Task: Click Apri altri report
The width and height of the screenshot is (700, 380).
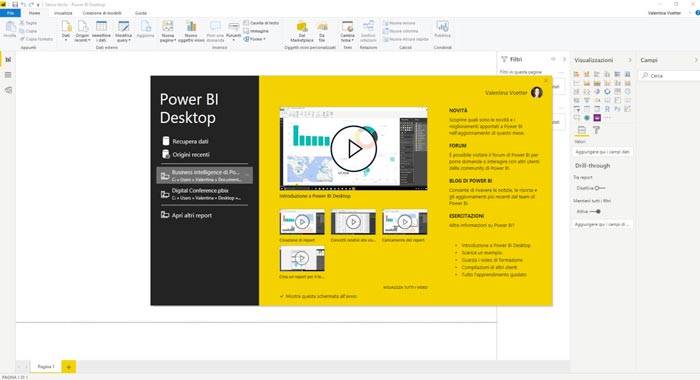Action: tap(187, 215)
